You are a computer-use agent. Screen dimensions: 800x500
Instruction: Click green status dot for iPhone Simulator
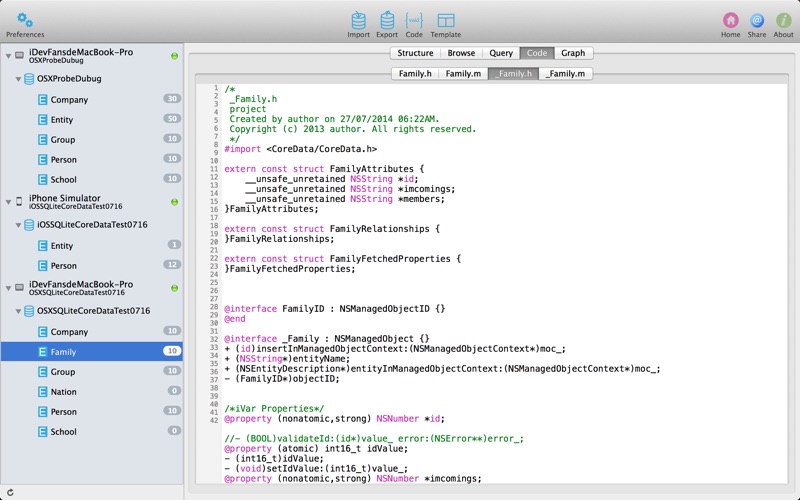(174, 202)
